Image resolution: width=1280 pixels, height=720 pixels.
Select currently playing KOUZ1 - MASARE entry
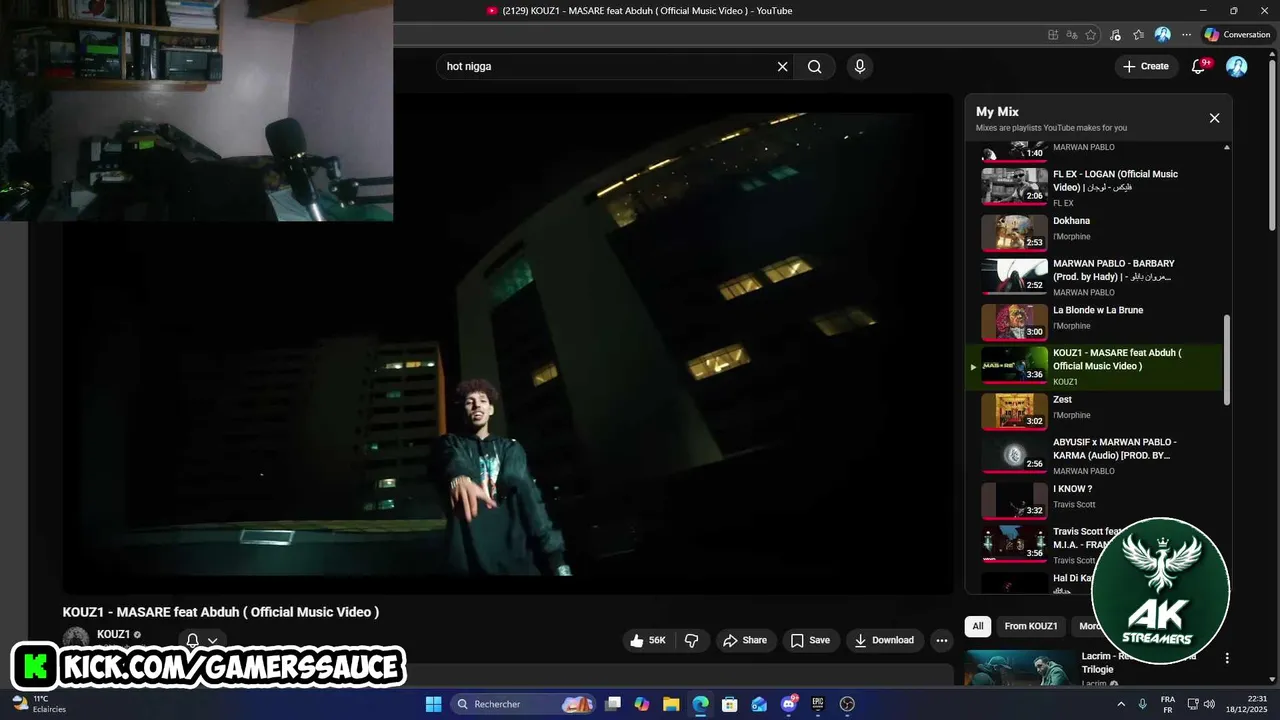coord(1096,366)
